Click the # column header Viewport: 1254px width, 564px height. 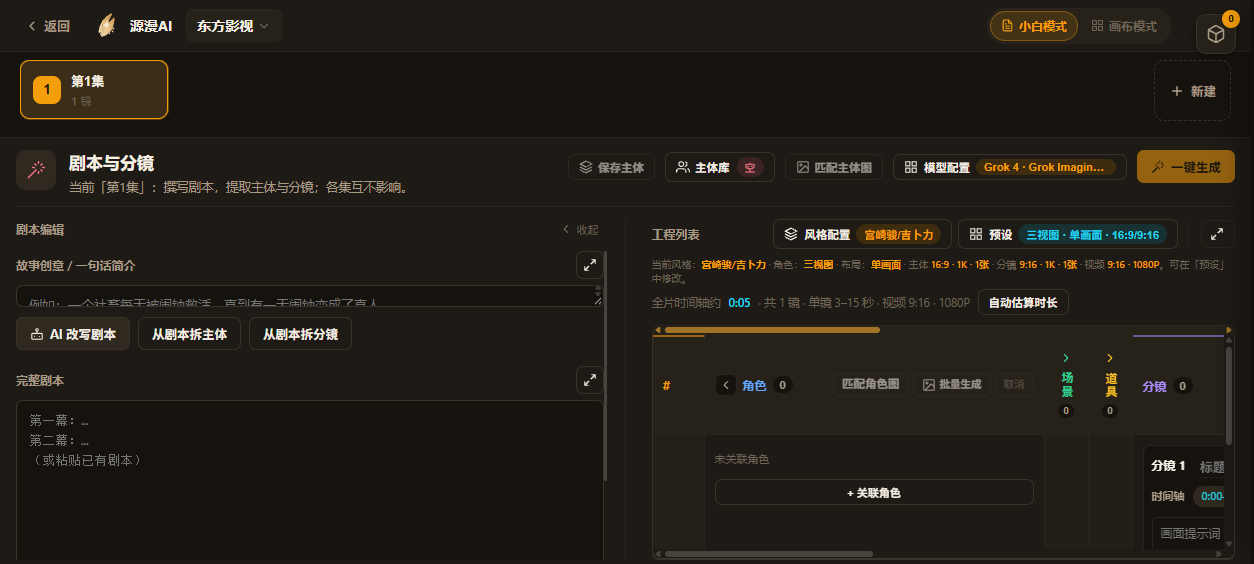click(667, 385)
